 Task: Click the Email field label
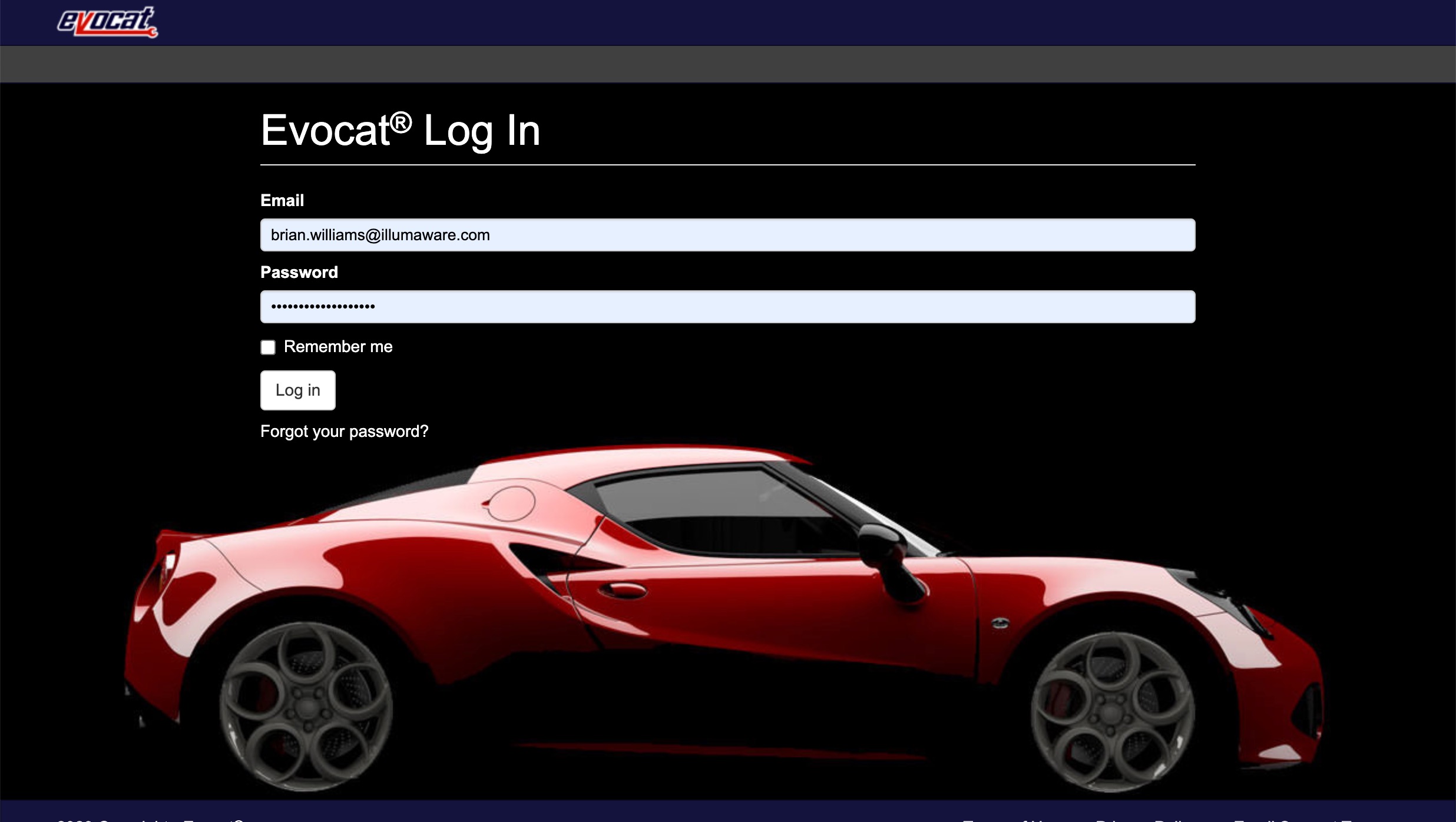tap(282, 200)
